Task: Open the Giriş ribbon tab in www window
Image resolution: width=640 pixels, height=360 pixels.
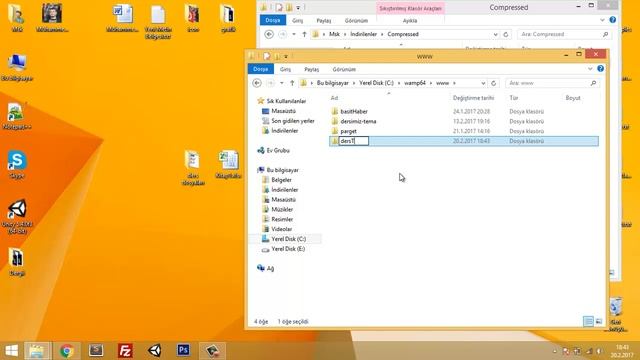Action: [285, 69]
